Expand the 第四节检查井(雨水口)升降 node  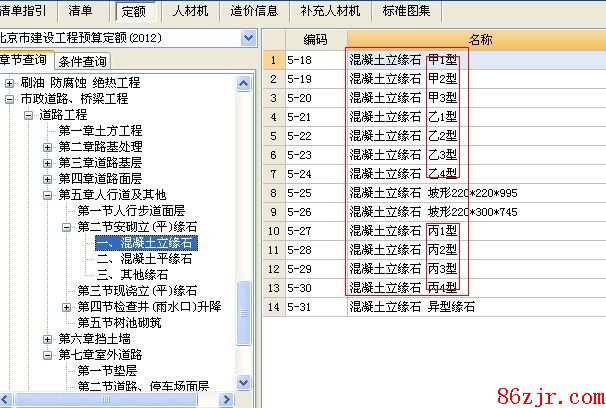coord(66,307)
